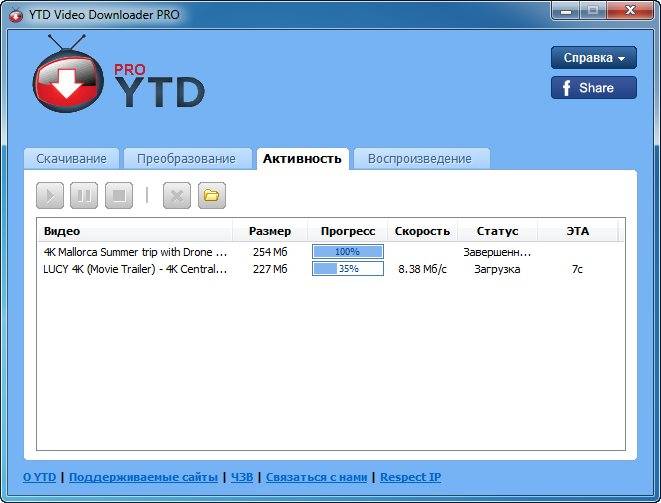The height and width of the screenshot is (503, 661).
Task: Open the Справка dropdown menu
Action: click(594, 57)
